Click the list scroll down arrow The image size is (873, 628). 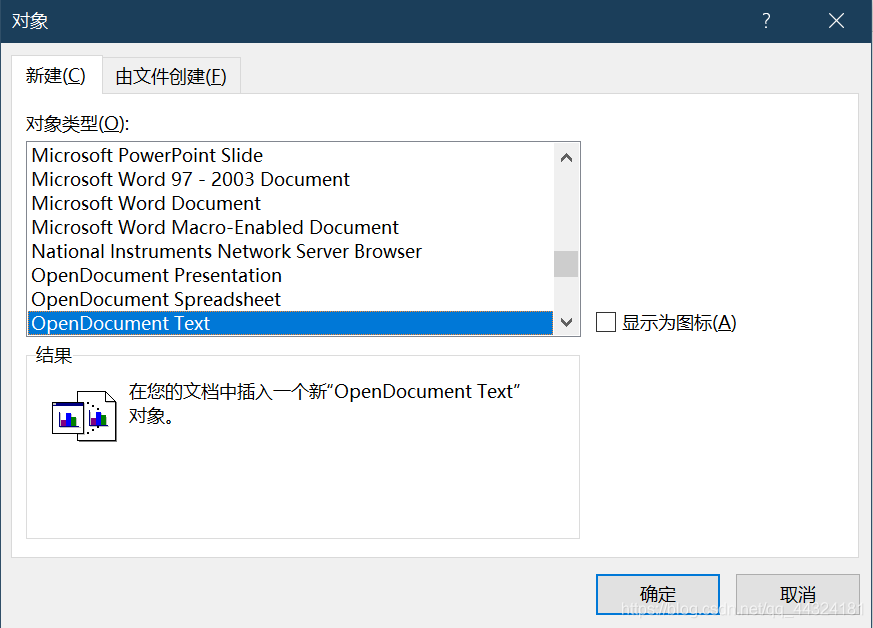[x=566, y=322]
